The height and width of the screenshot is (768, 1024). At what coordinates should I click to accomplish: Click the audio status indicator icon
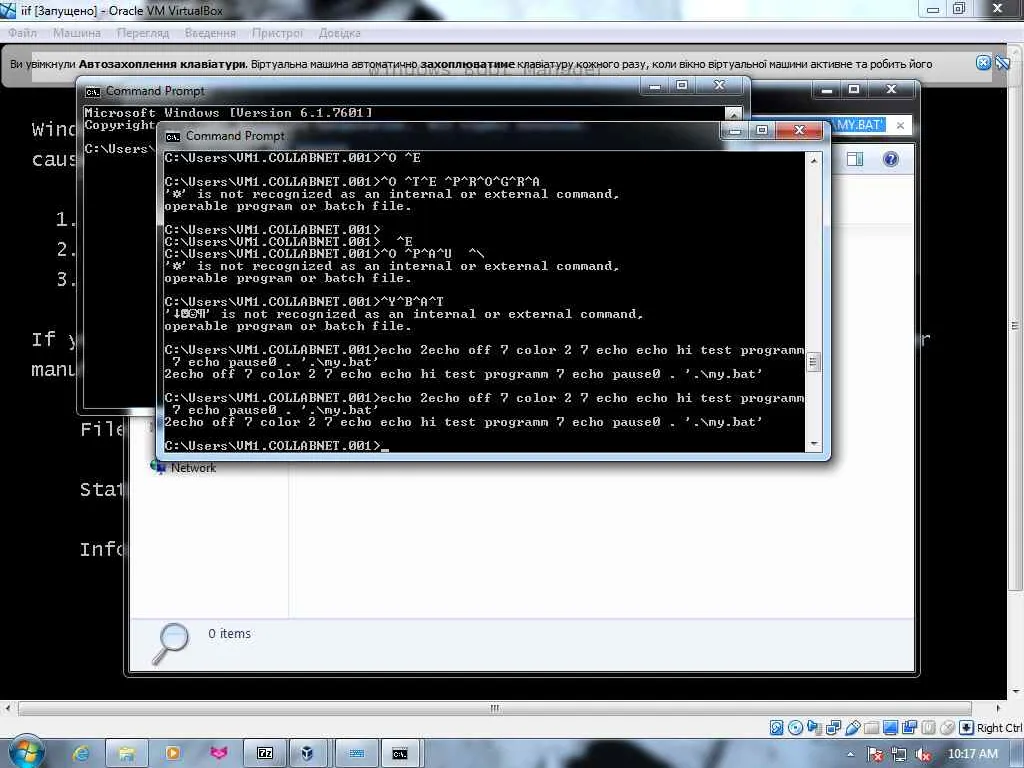point(814,728)
